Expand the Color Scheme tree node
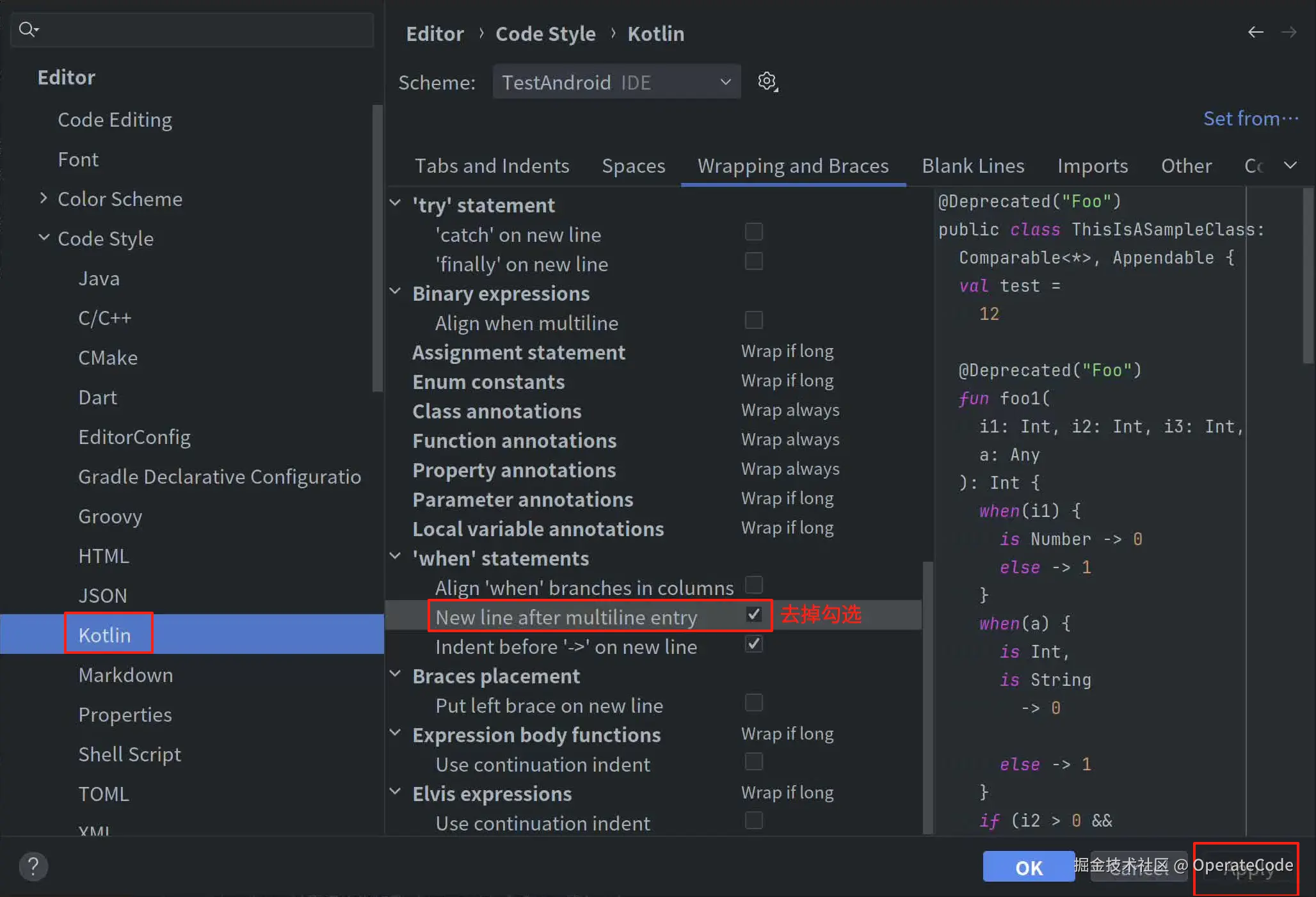The height and width of the screenshot is (897, 1316). coord(44,198)
